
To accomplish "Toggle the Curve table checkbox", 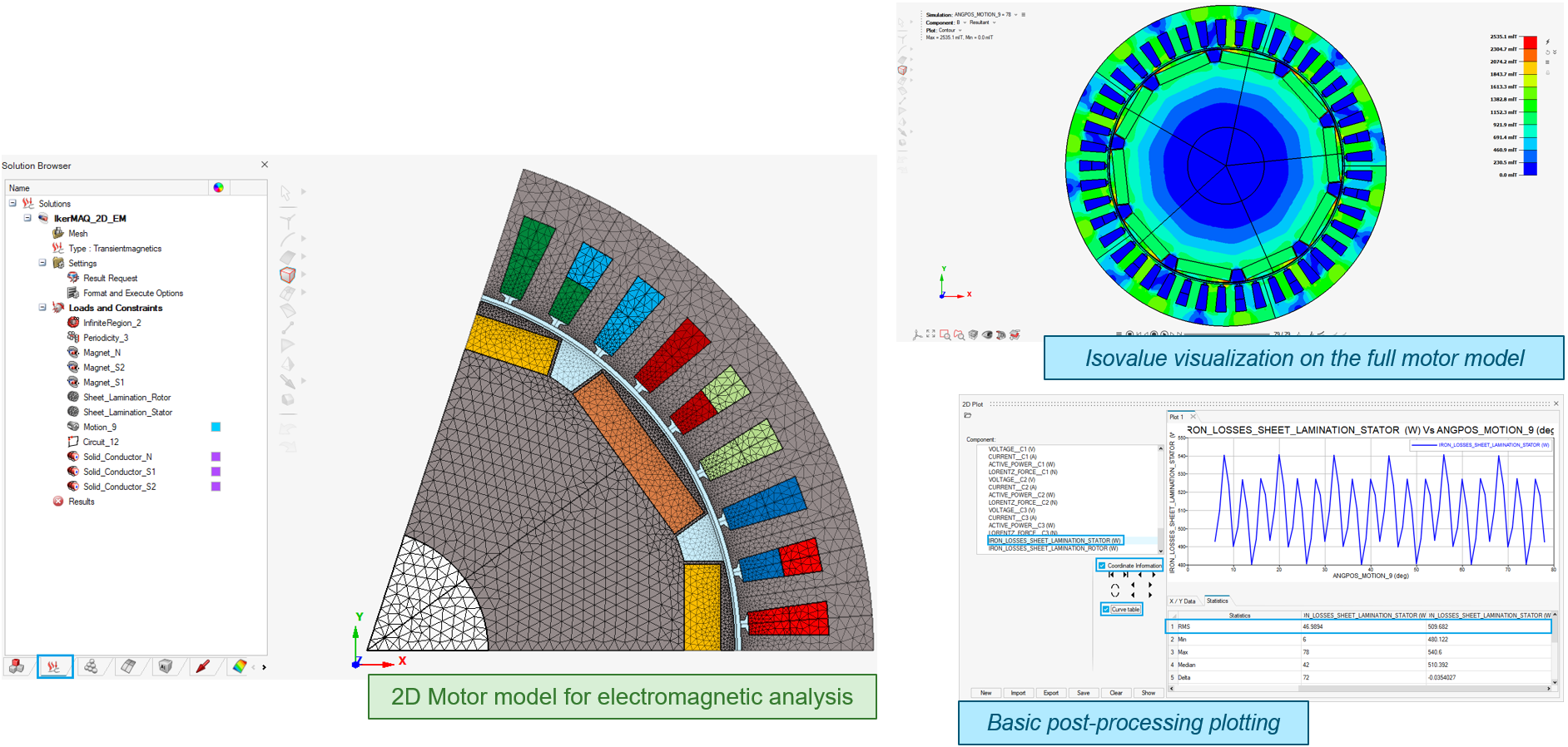I will tap(1106, 610).
